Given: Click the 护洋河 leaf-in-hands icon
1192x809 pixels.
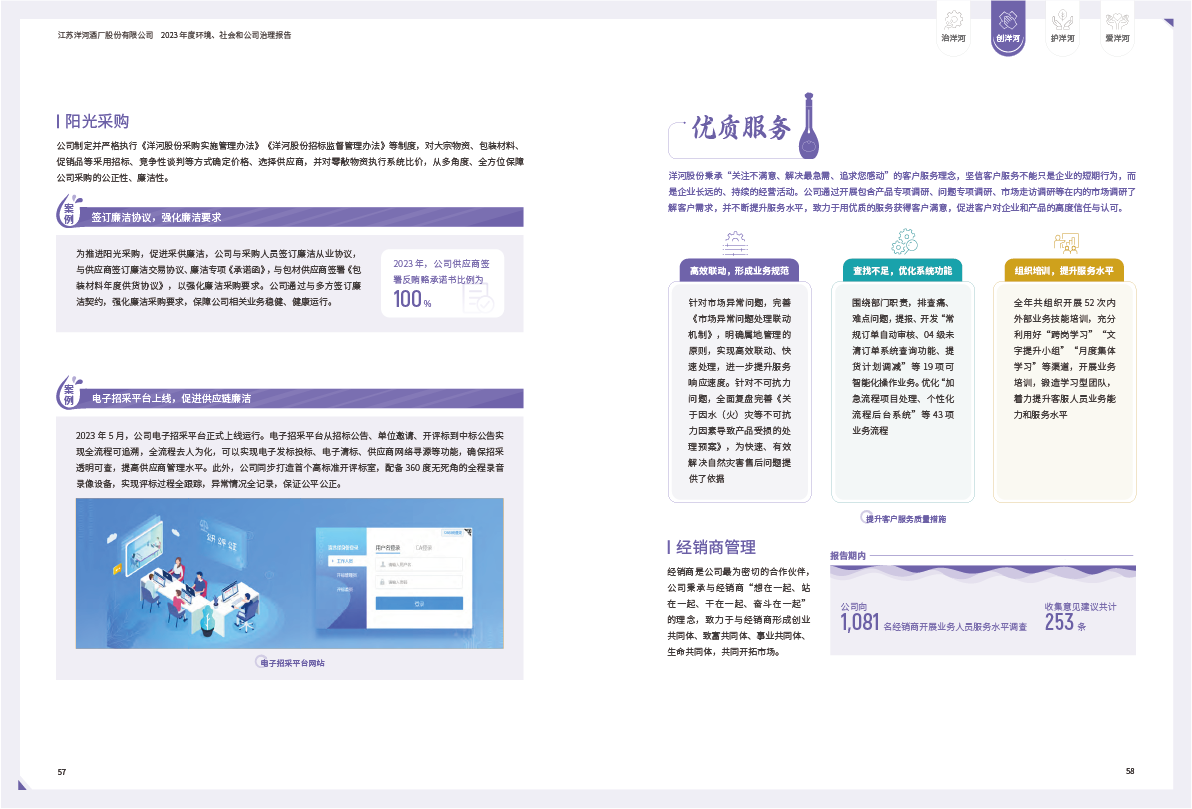Looking at the screenshot, I should click(x=1062, y=20).
